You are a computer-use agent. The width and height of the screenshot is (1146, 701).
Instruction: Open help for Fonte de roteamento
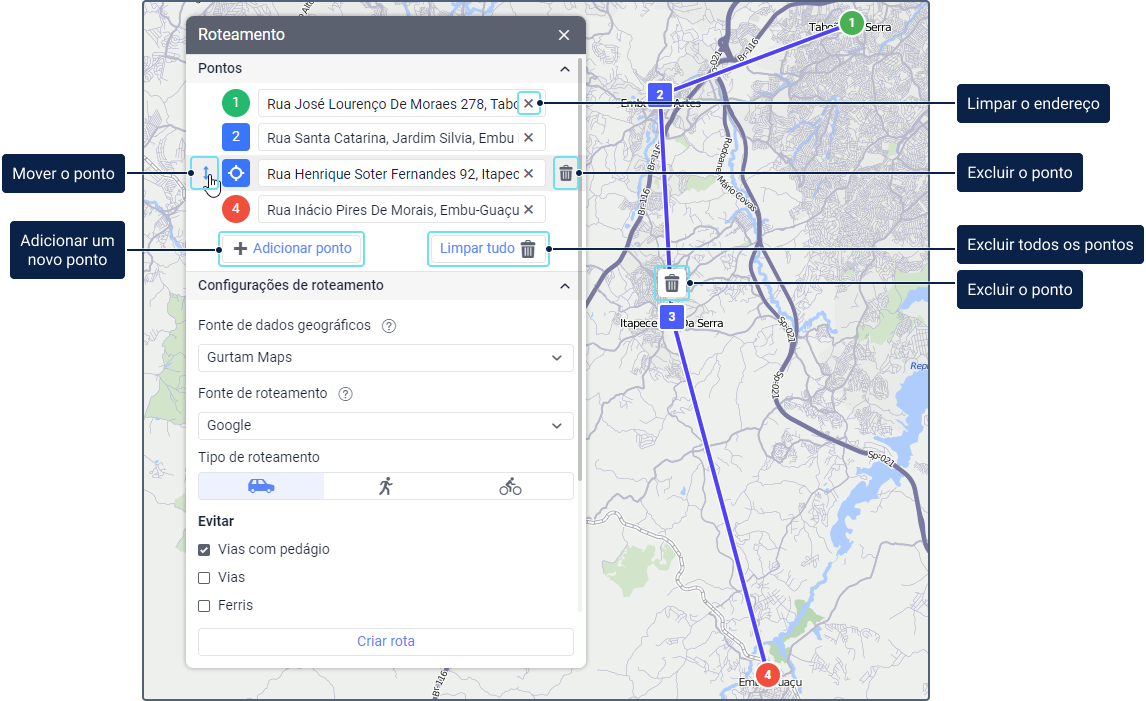(x=345, y=394)
